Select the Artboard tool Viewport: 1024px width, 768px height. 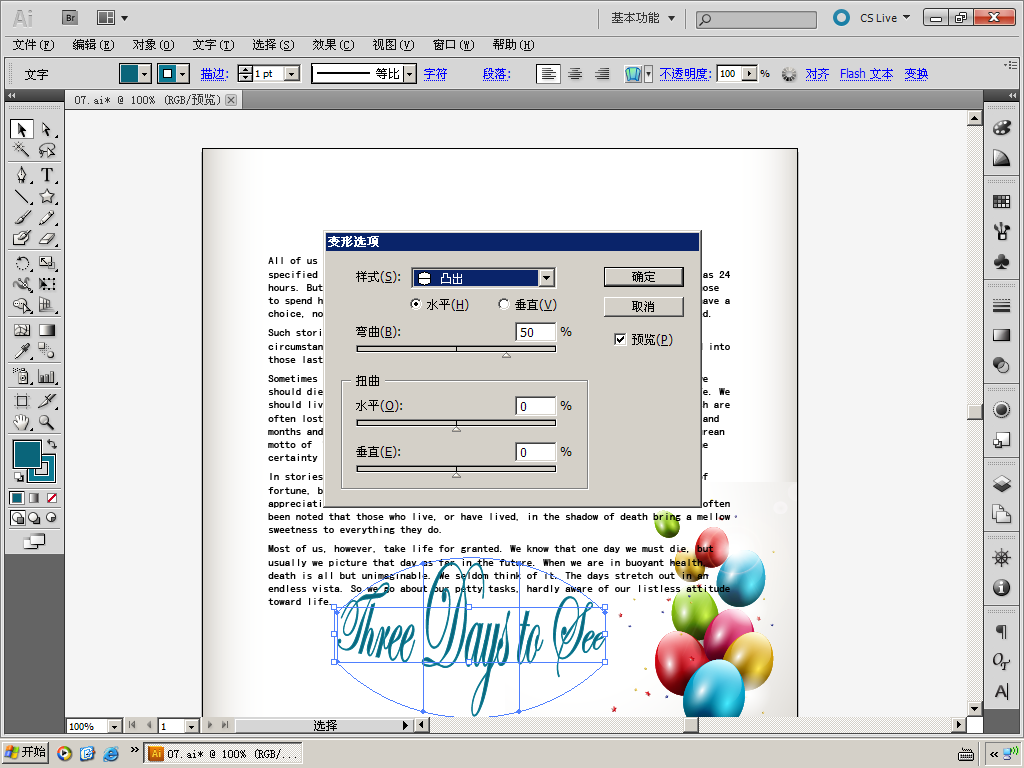pos(22,401)
